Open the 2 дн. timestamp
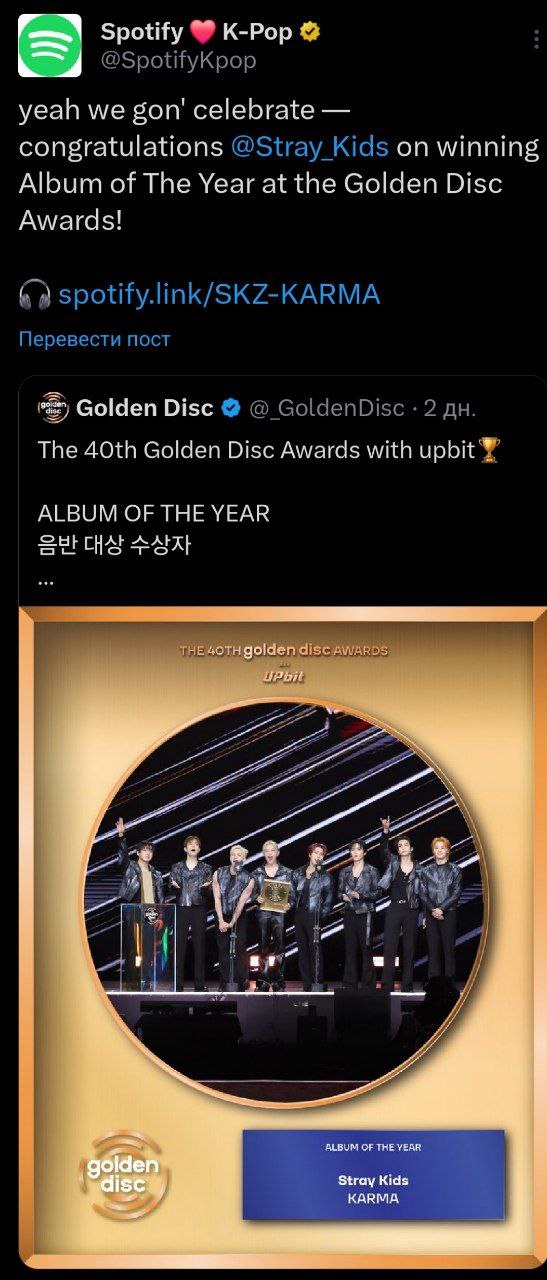This screenshot has height=1280, width=547. pyautogui.click(x=450, y=408)
